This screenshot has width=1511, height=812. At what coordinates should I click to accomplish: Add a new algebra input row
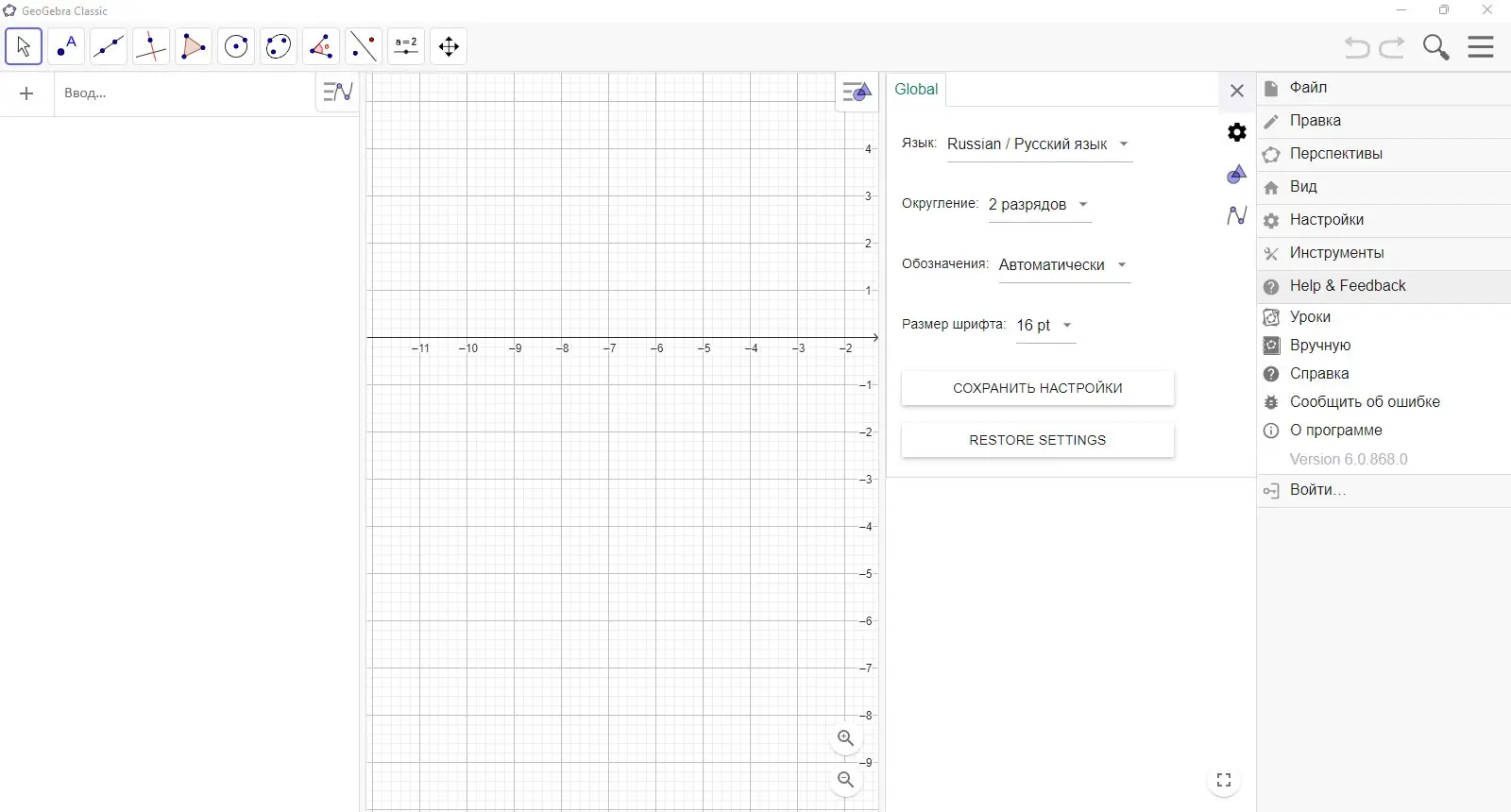26,93
